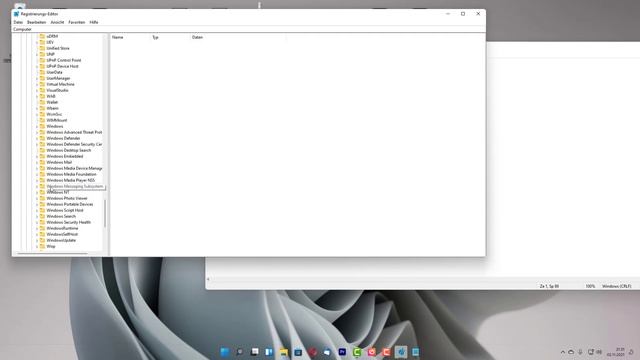Image resolution: width=640 pixels, height=360 pixels.
Task: Select the Windows Desktop Search key
Action: [x=69, y=150]
